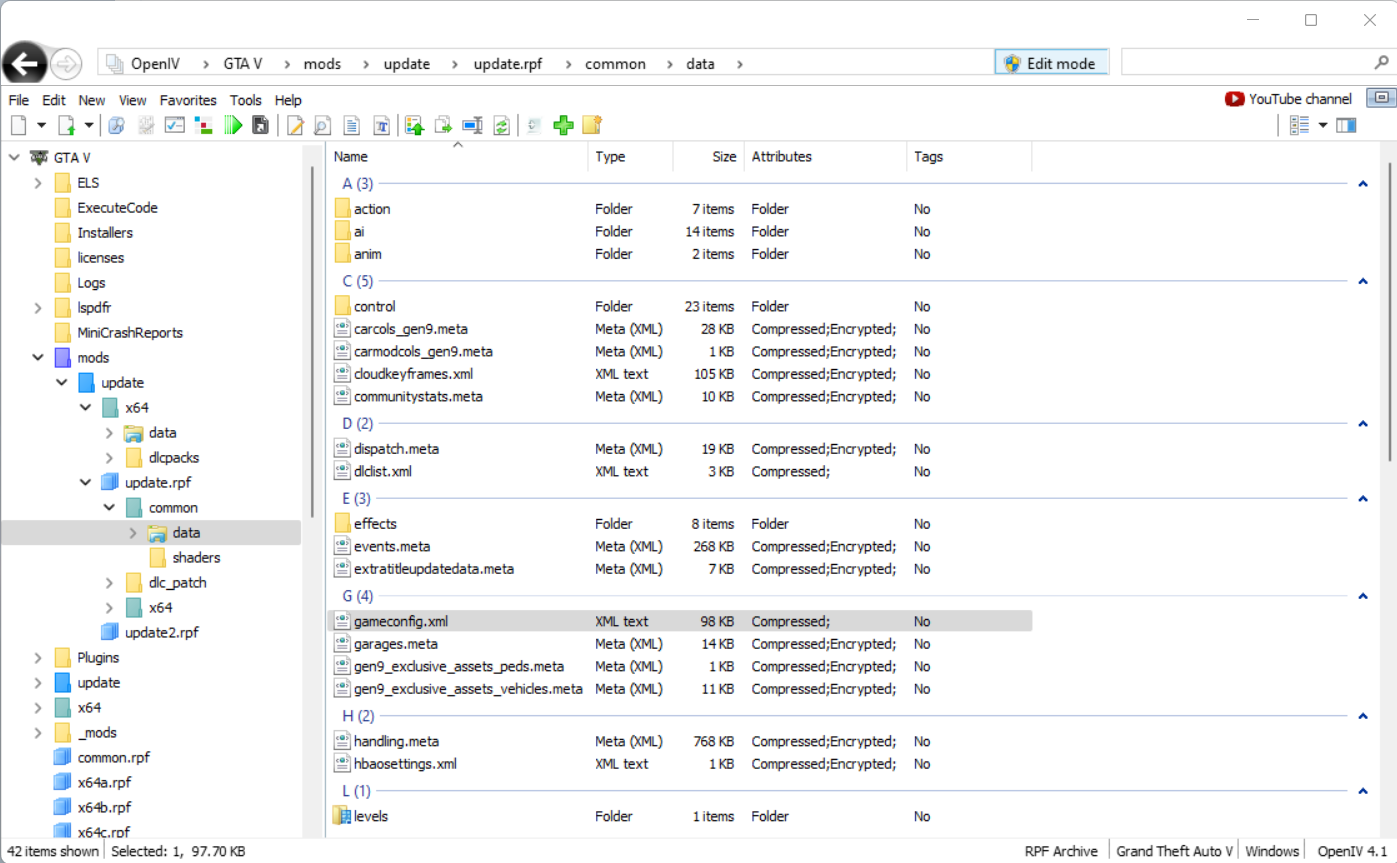Screen dimensions: 1397x863
Task: Click the search input field
Action: (1245, 62)
